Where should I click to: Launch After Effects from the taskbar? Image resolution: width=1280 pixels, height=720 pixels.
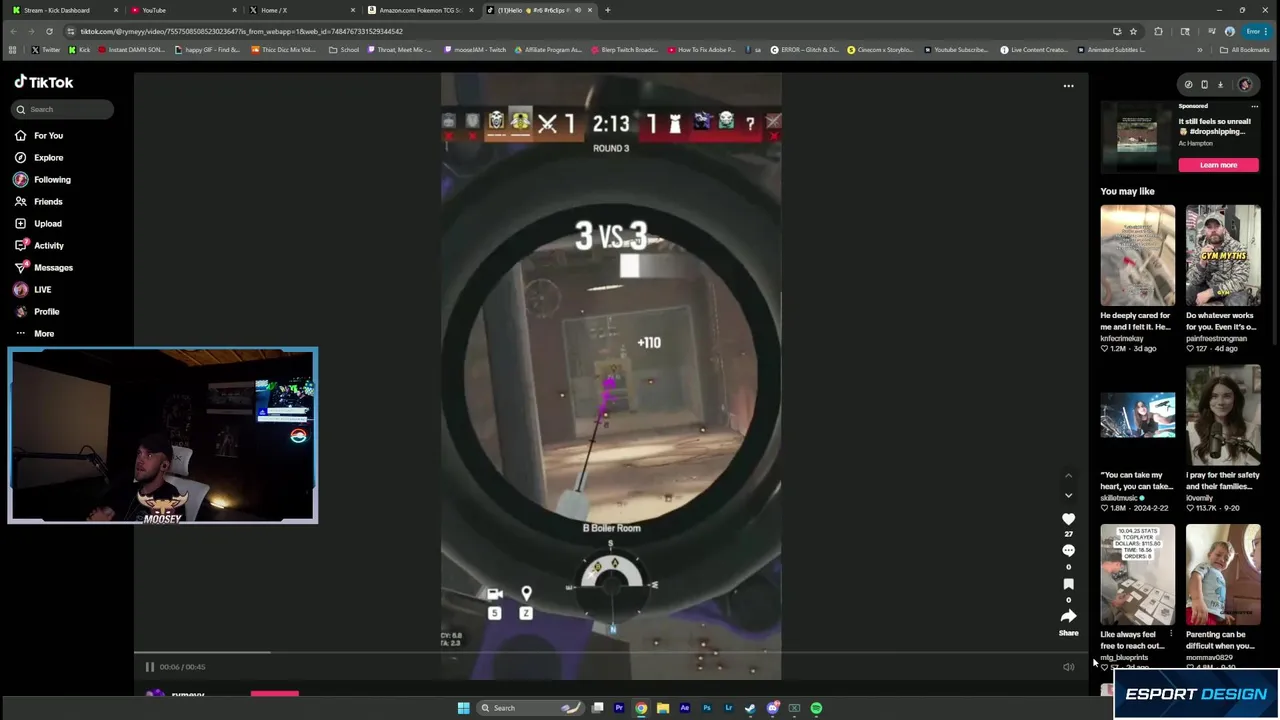coord(685,708)
